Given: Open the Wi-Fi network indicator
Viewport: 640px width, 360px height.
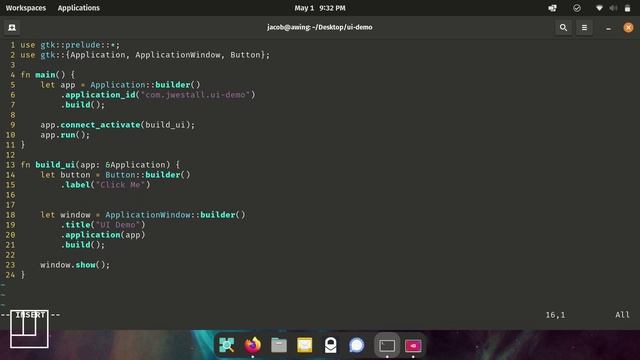Looking at the screenshot, I should pyautogui.click(x=599, y=8).
